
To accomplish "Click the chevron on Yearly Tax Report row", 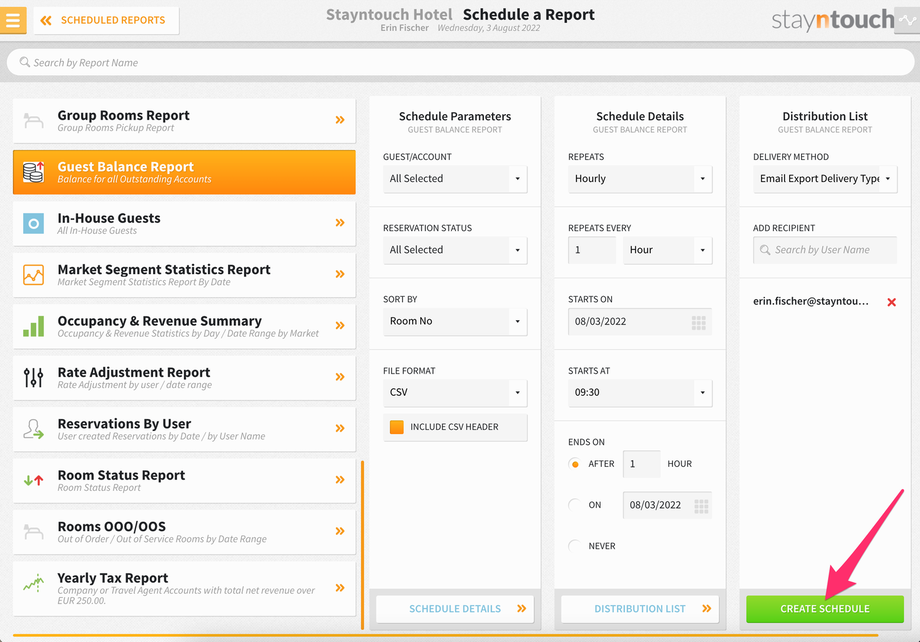I will (x=340, y=588).
